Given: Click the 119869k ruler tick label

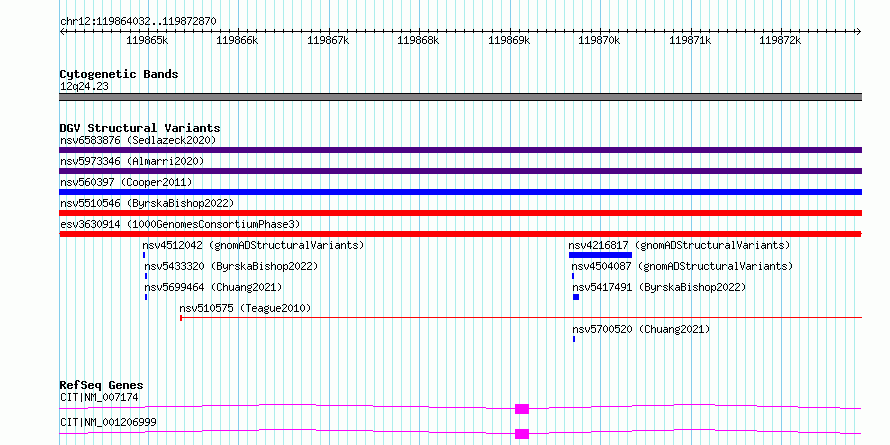Looking at the screenshot, I should (x=510, y=40).
